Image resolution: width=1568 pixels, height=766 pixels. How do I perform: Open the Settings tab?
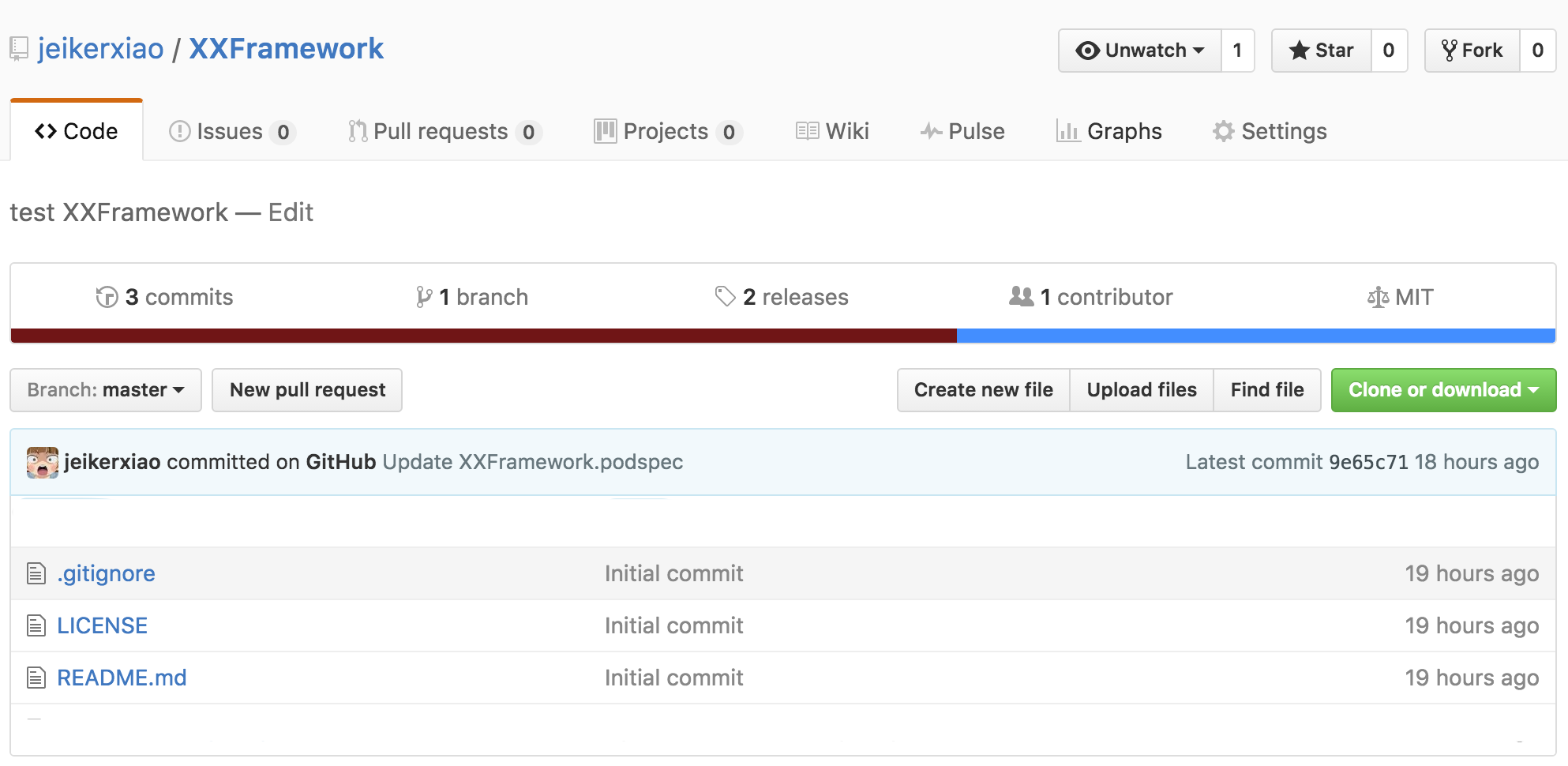point(1270,131)
